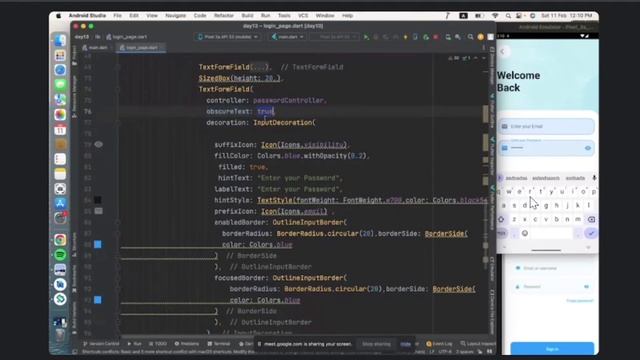Open the Run tool window tab

(135, 344)
